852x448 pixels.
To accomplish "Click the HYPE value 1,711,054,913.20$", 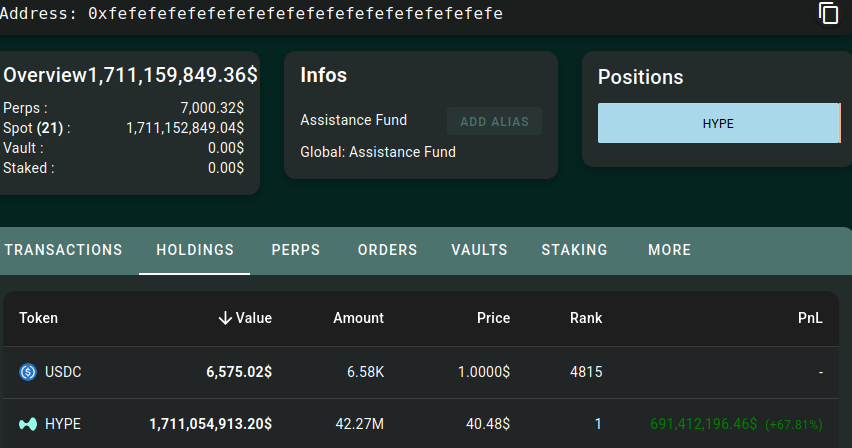I will point(211,424).
